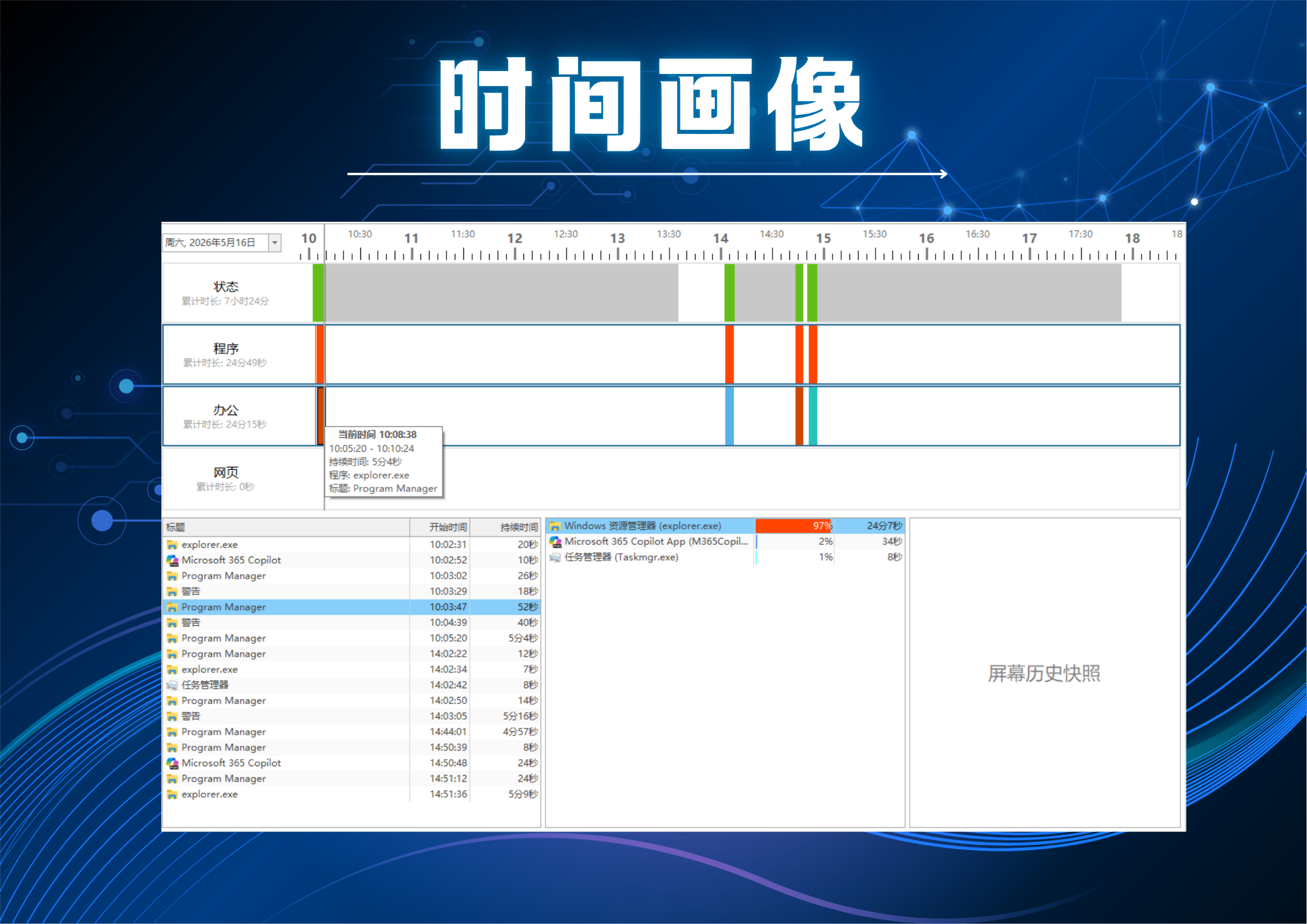Select Program Manager title at 14:44:01
Image resolution: width=1307 pixels, height=924 pixels.
point(224,732)
